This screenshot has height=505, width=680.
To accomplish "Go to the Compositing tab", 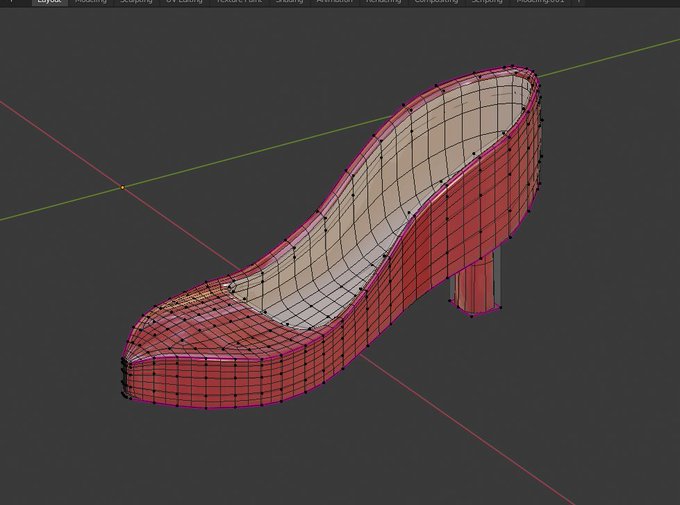I will [x=436, y=2].
